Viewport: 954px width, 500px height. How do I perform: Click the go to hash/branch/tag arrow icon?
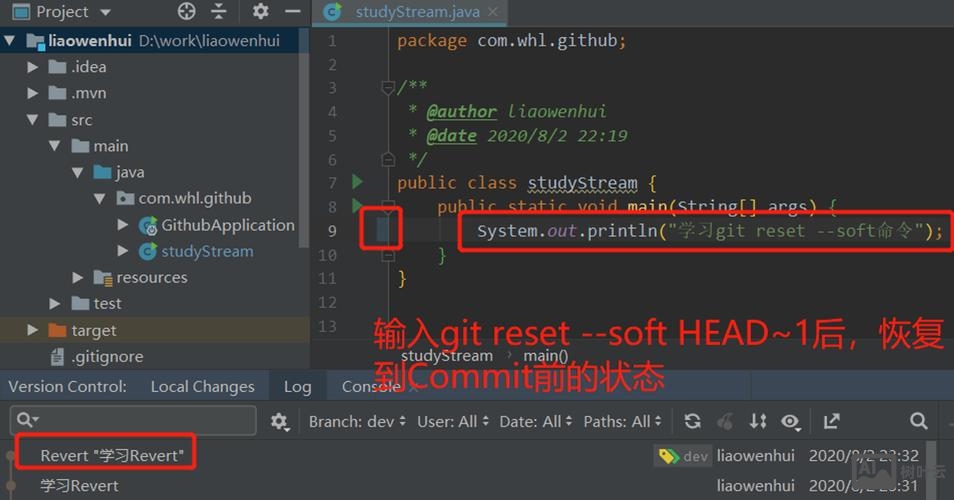pos(832,421)
